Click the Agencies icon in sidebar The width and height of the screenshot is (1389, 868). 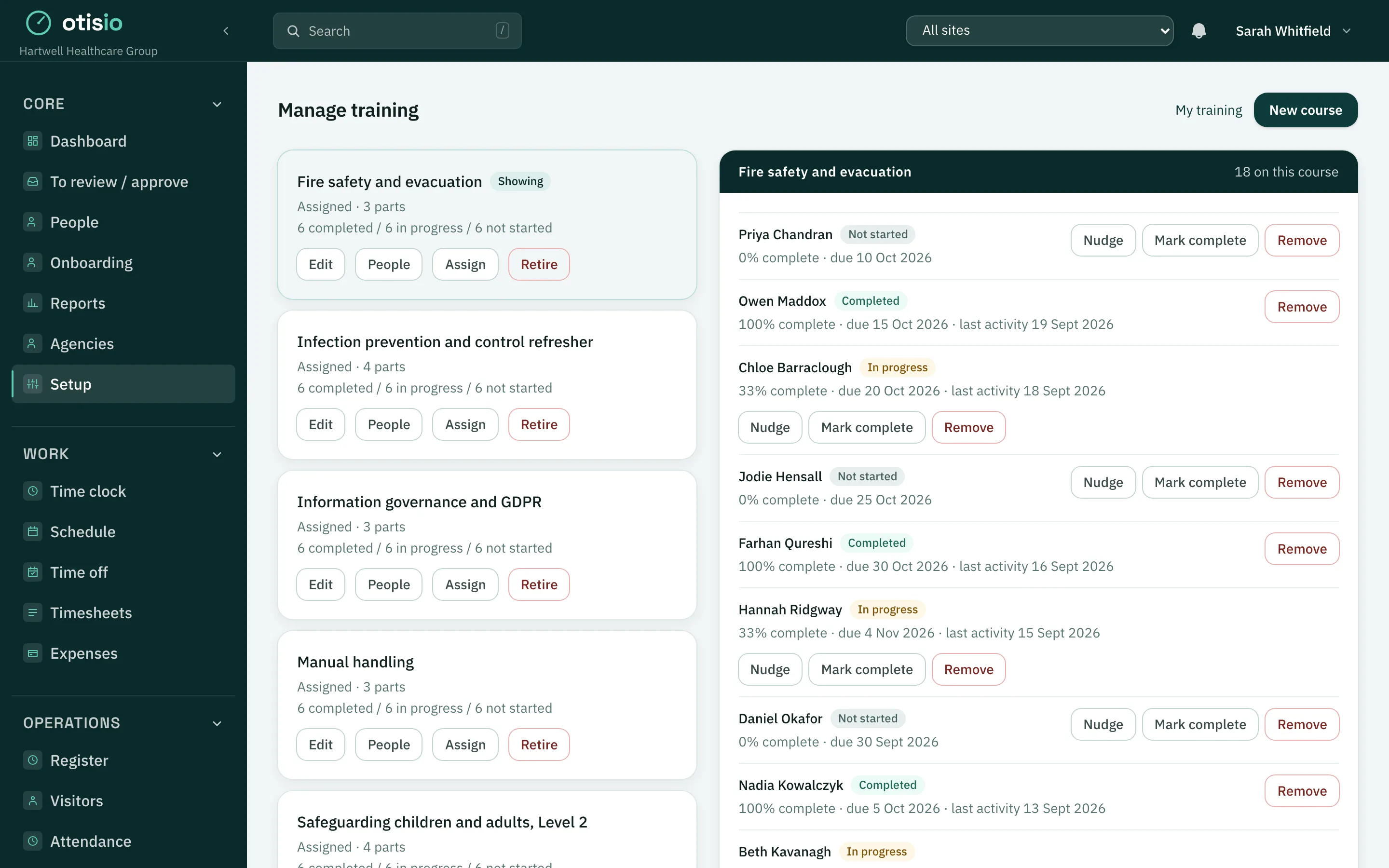[33, 343]
